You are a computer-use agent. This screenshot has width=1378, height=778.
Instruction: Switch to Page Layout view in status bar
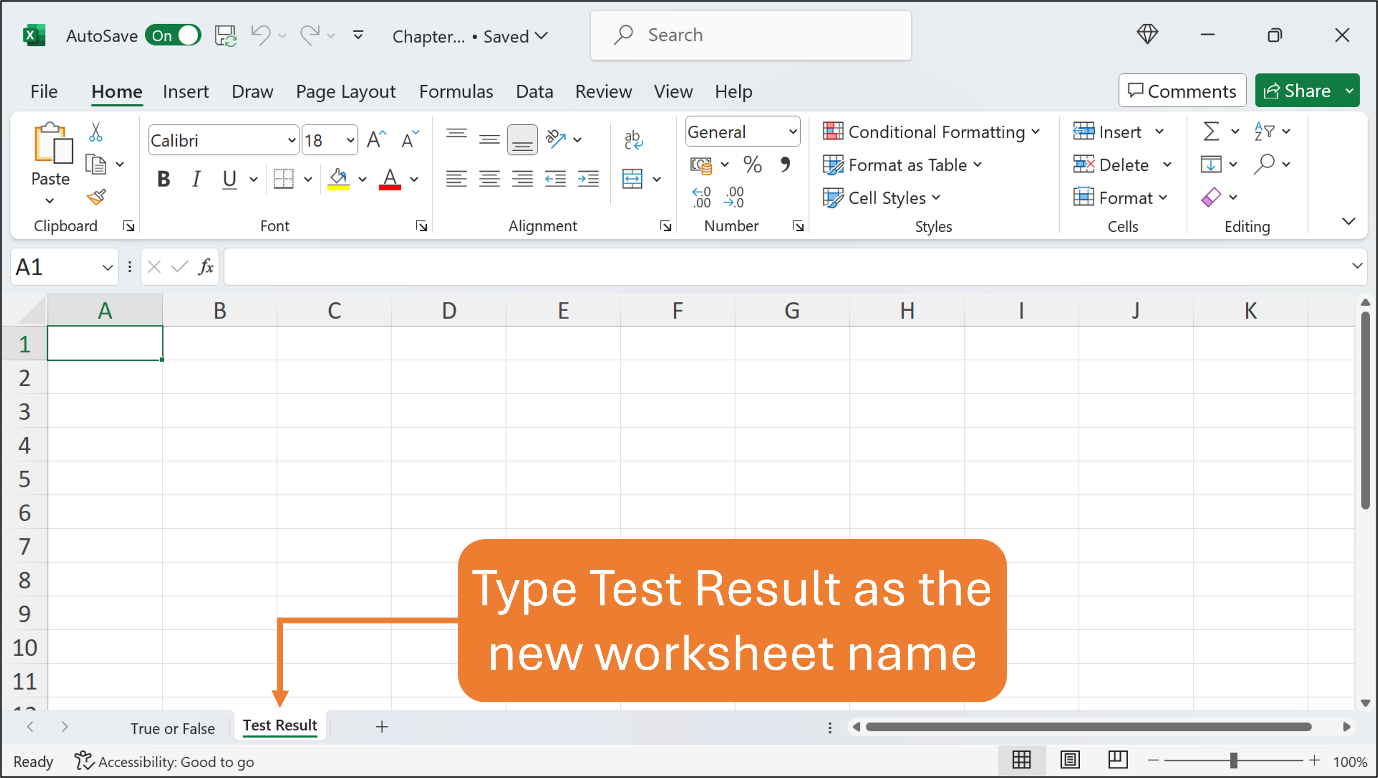click(x=1070, y=761)
